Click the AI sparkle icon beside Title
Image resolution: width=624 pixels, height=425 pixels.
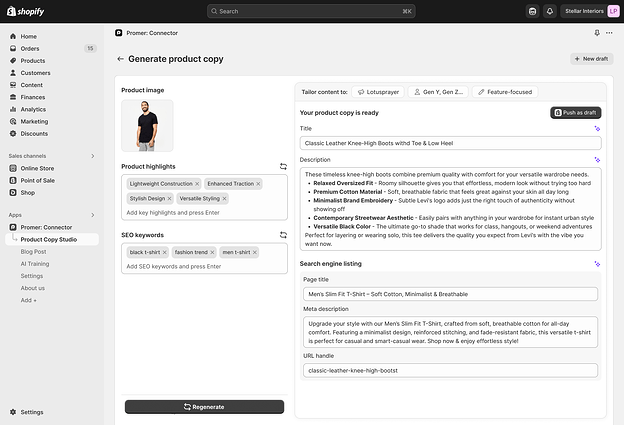point(597,129)
